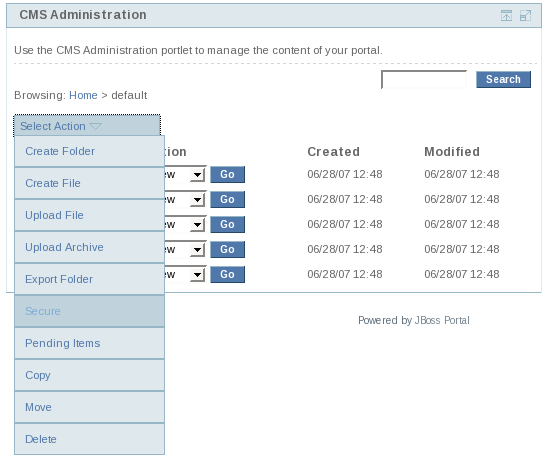Image resolution: width=553 pixels, height=462 pixels.
Task: Open the Select Action dropdown arrow
Action: point(96,126)
